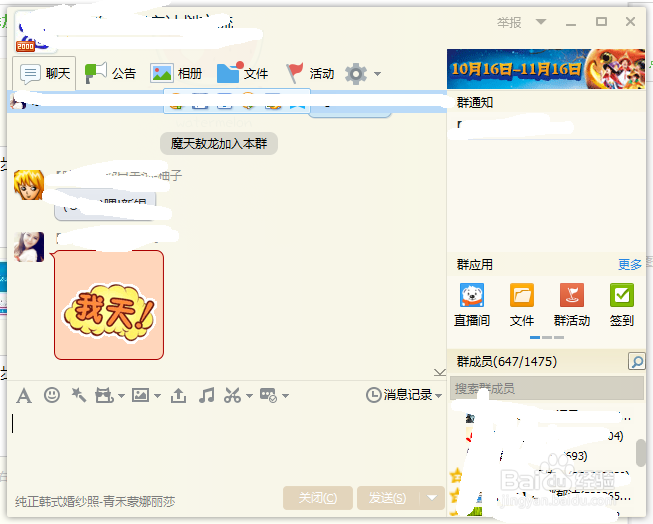Click the send picture icon

point(140,395)
